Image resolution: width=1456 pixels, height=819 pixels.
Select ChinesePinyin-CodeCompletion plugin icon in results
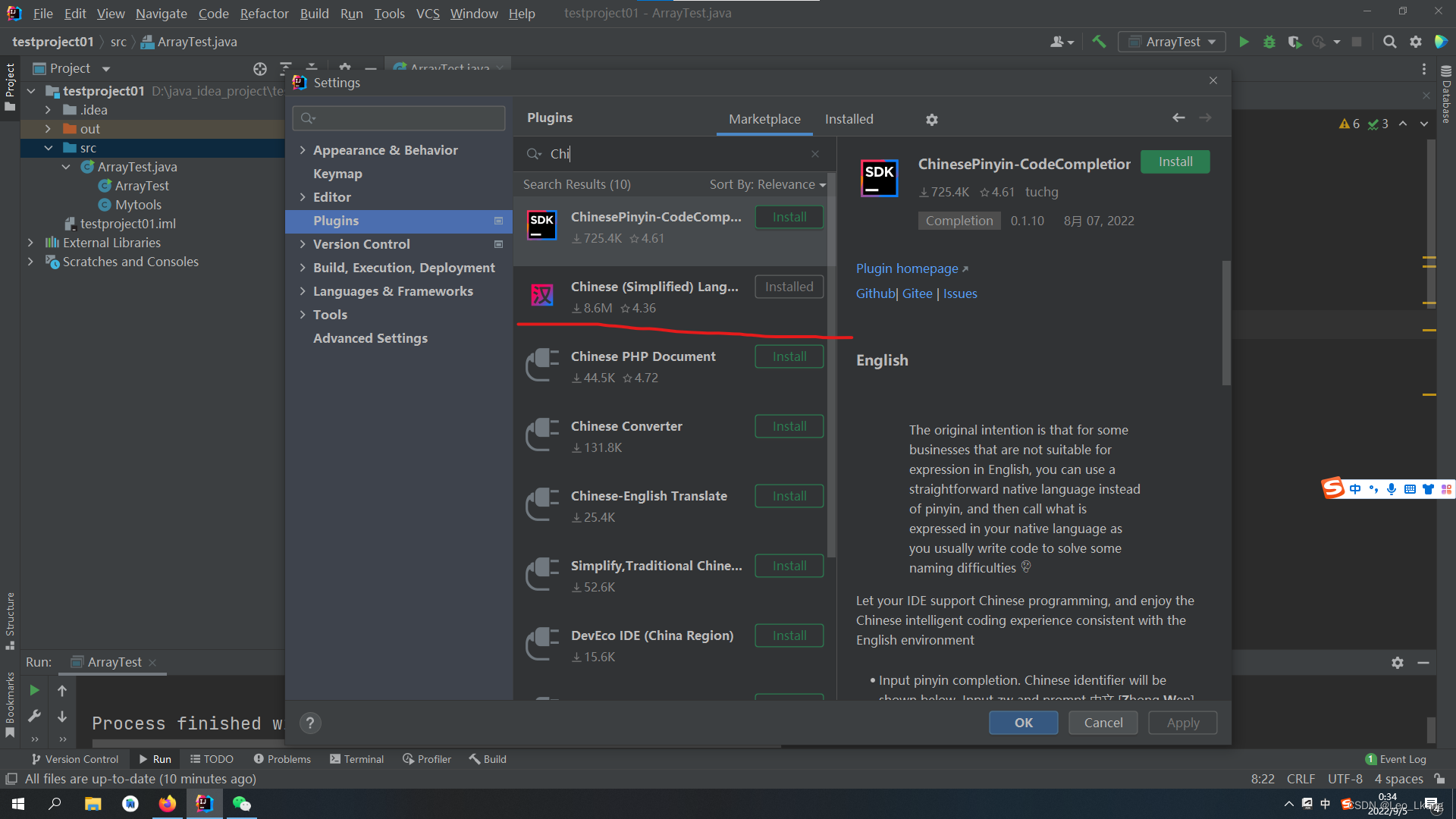pyautogui.click(x=542, y=226)
